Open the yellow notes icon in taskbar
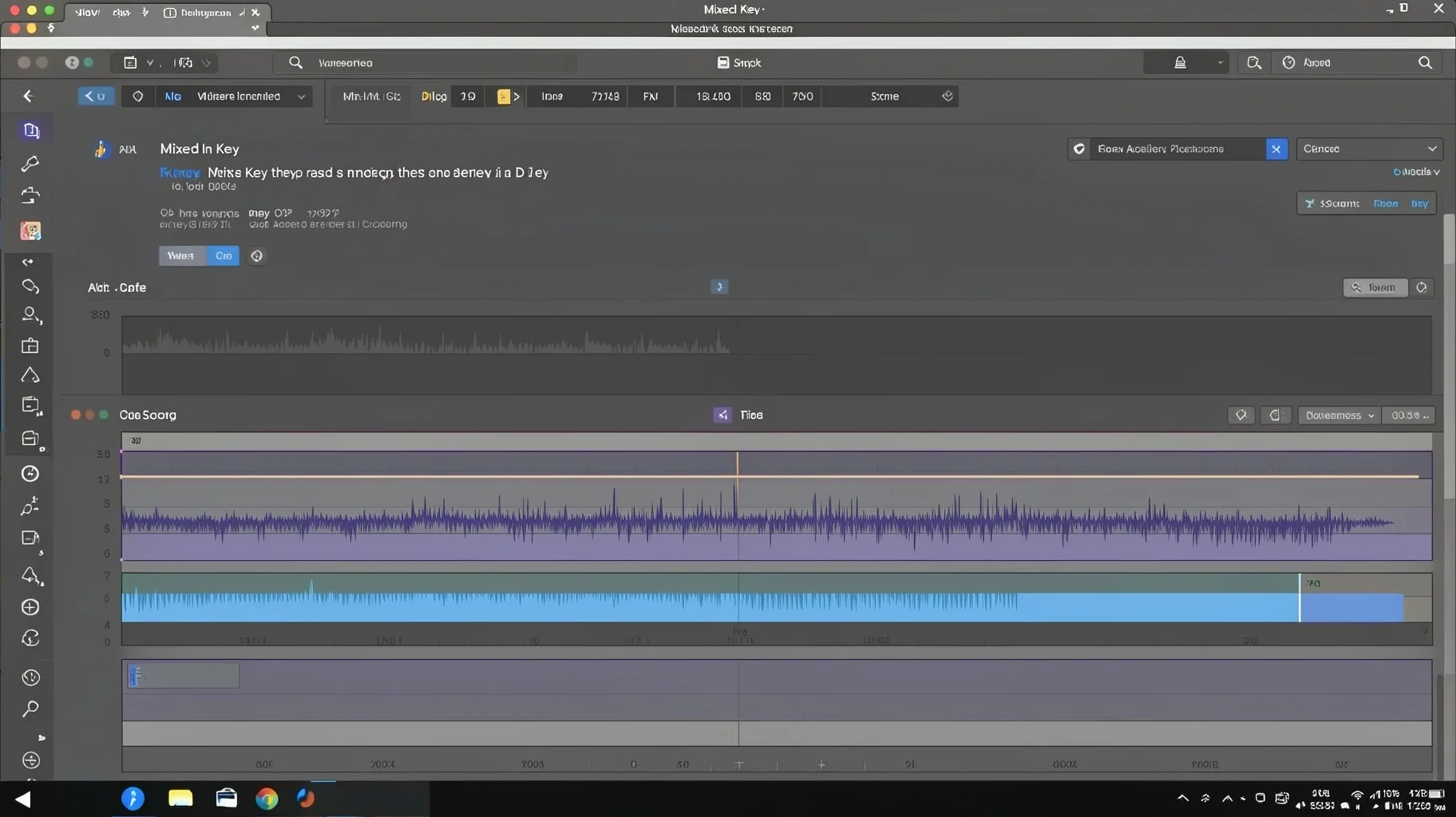This screenshot has width=1456, height=817. (180, 798)
